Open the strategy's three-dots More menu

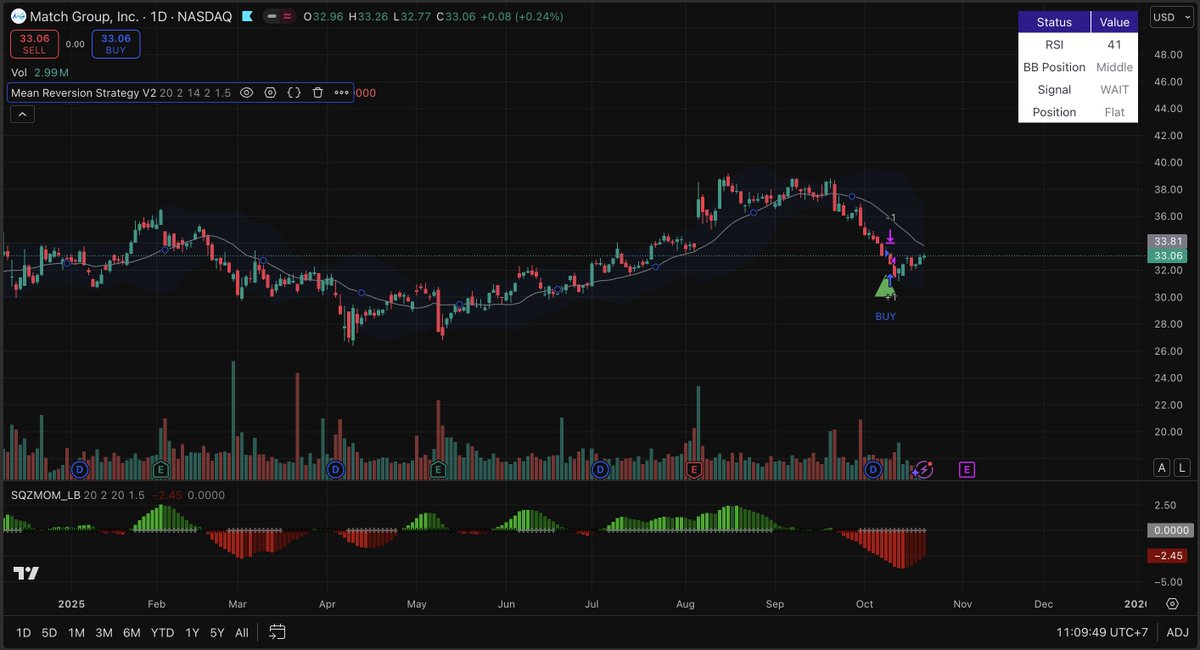342,93
